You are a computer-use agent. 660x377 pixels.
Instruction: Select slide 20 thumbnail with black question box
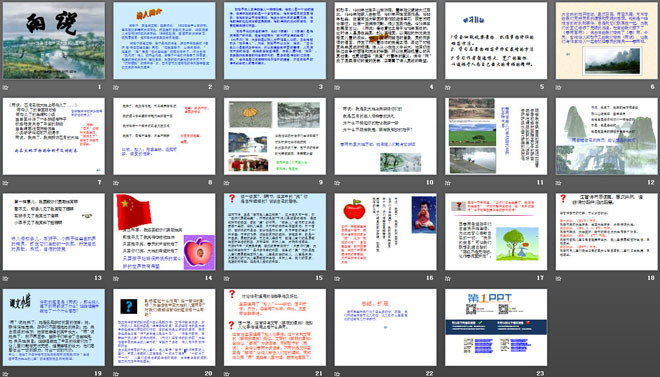coord(164,327)
